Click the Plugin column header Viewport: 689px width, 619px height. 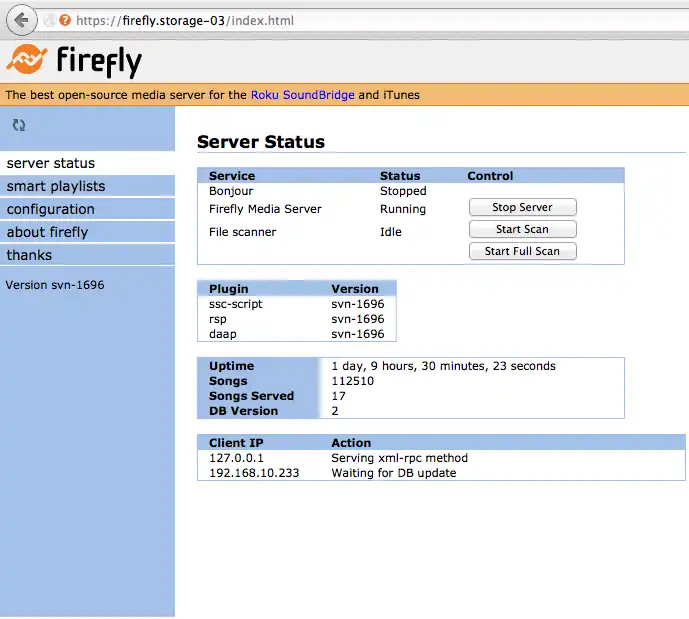228,289
